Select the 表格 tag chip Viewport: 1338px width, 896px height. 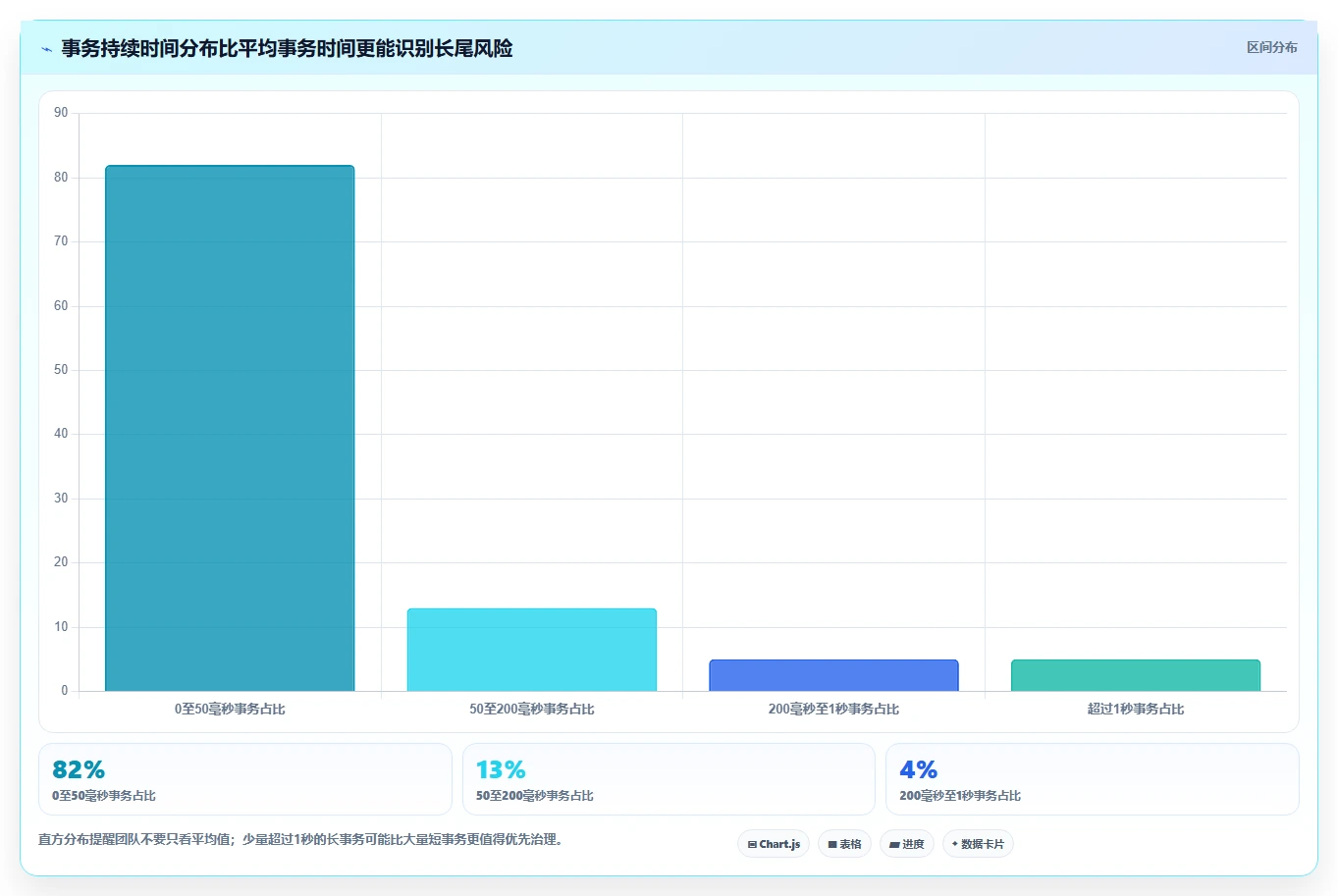844,844
